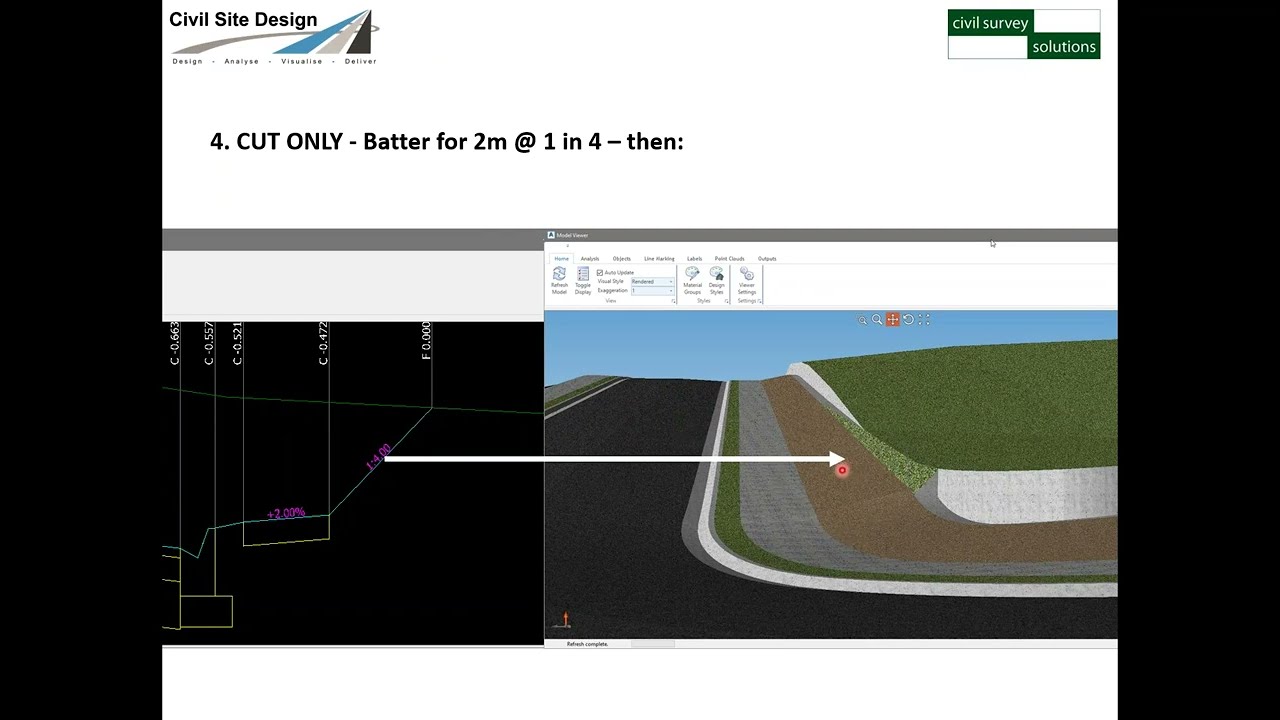Open the Objects ribbon tab
The width and height of the screenshot is (1280, 720).
[622, 259]
